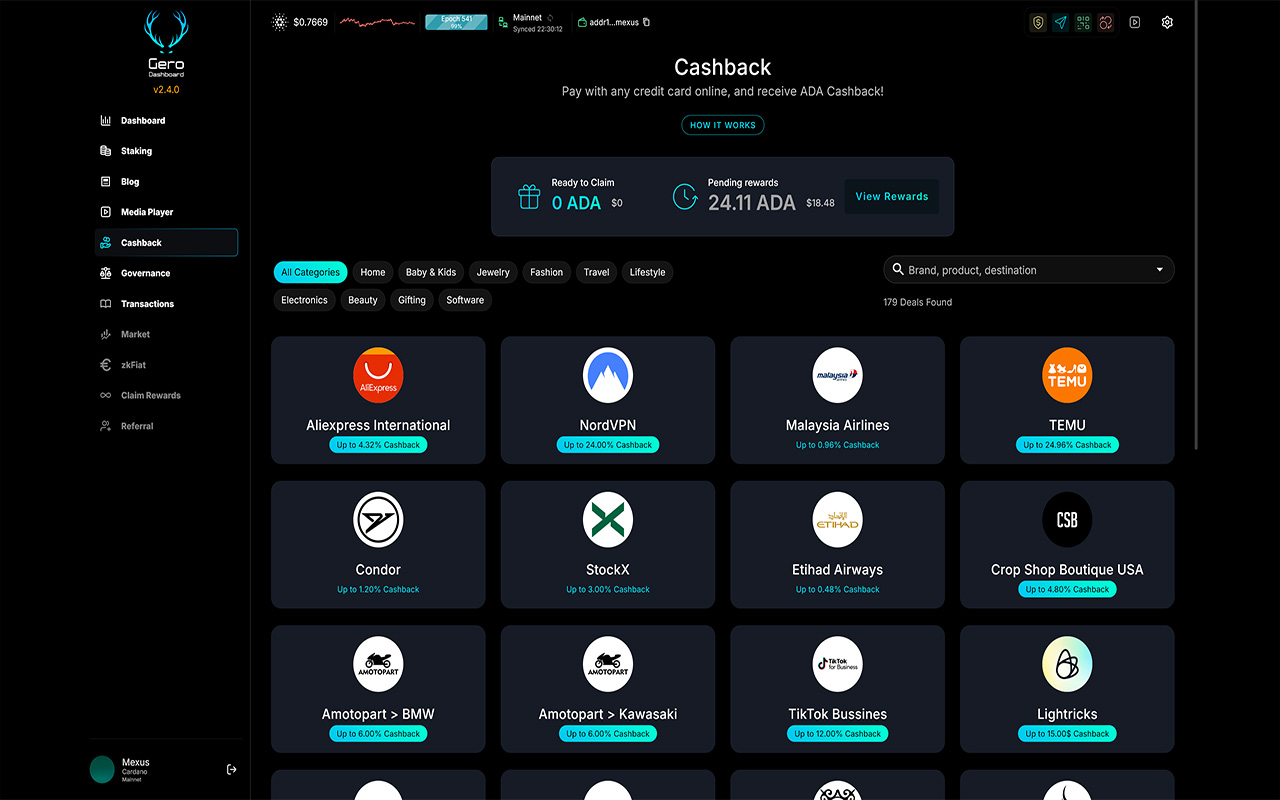Viewport: 1280px width, 800px height.
Task: Open Send with the paper plane icon
Action: [x=1061, y=22]
